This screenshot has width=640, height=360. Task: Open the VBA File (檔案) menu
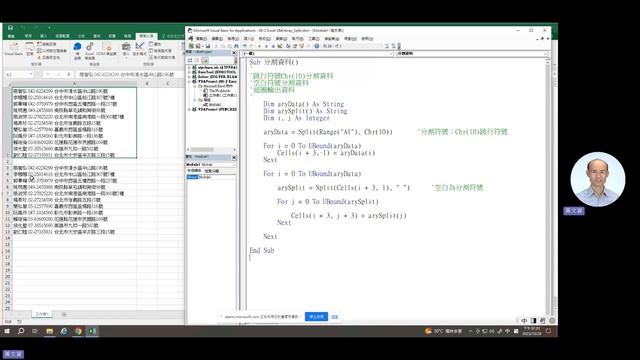(x=202, y=38)
